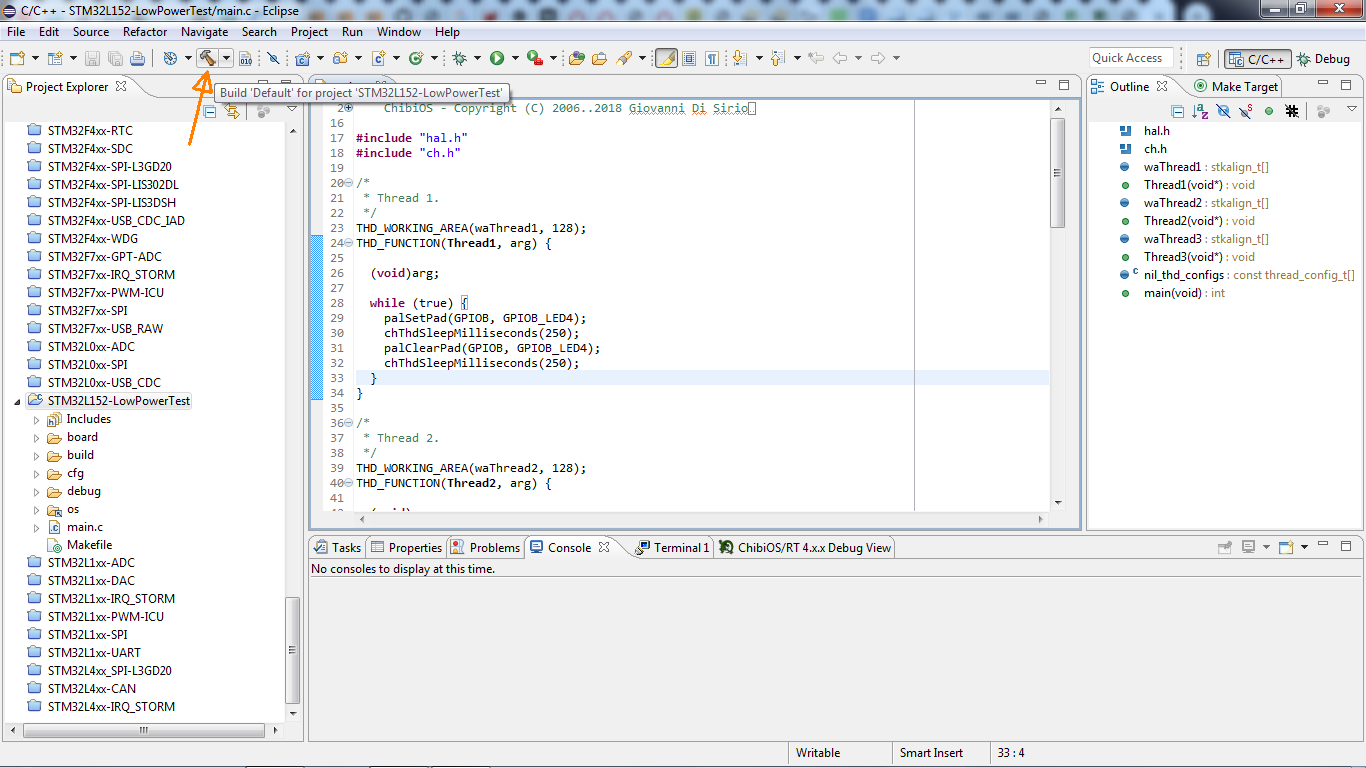Toggle Show Whitespace Characters pilcrow button
The width and height of the screenshot is (1366, 768).
712,58
